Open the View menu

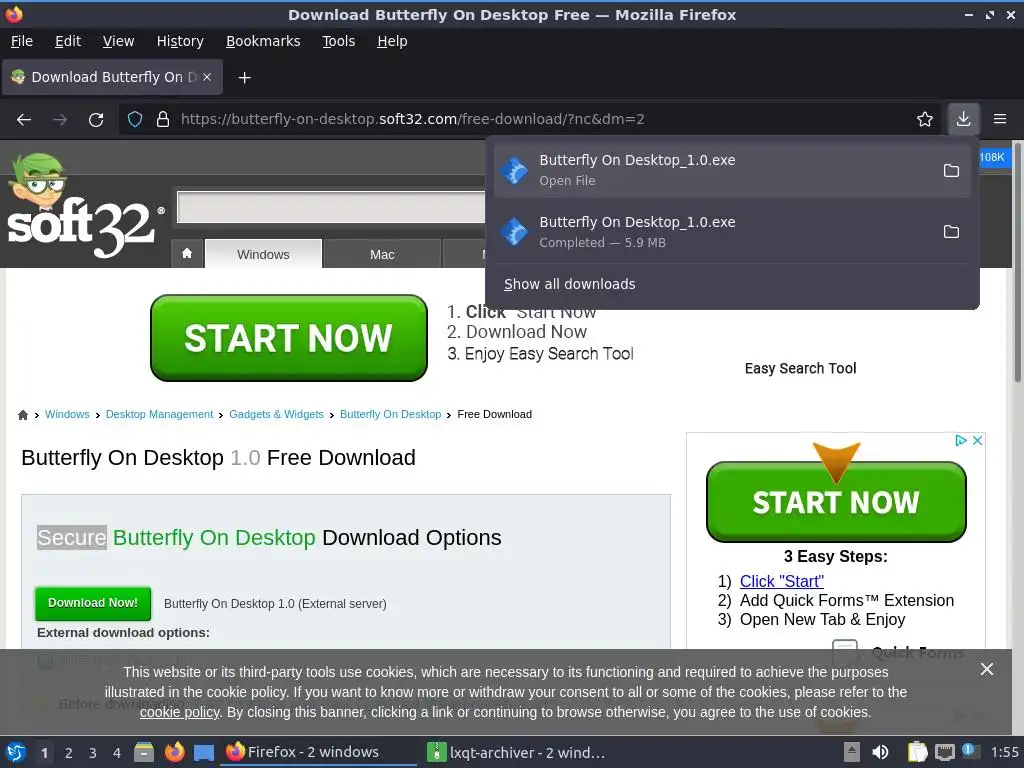click(118, 41)
